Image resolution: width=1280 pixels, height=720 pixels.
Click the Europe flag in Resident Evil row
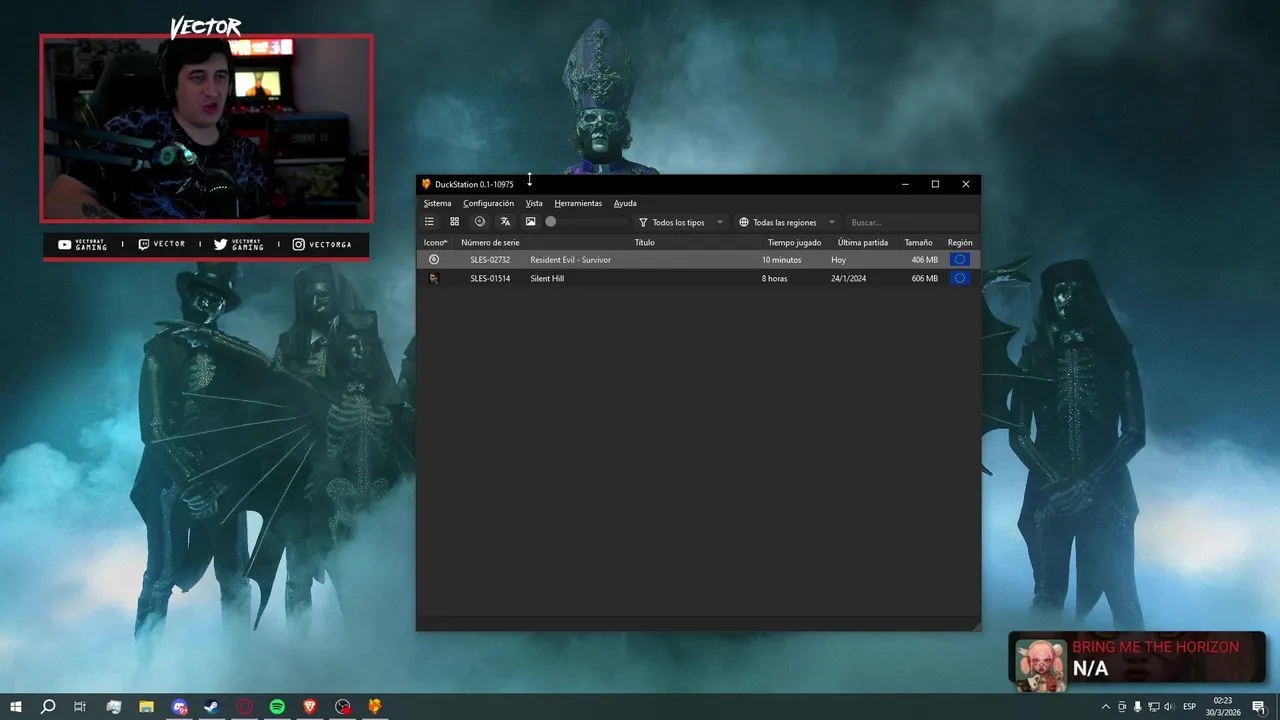point(960,259)
